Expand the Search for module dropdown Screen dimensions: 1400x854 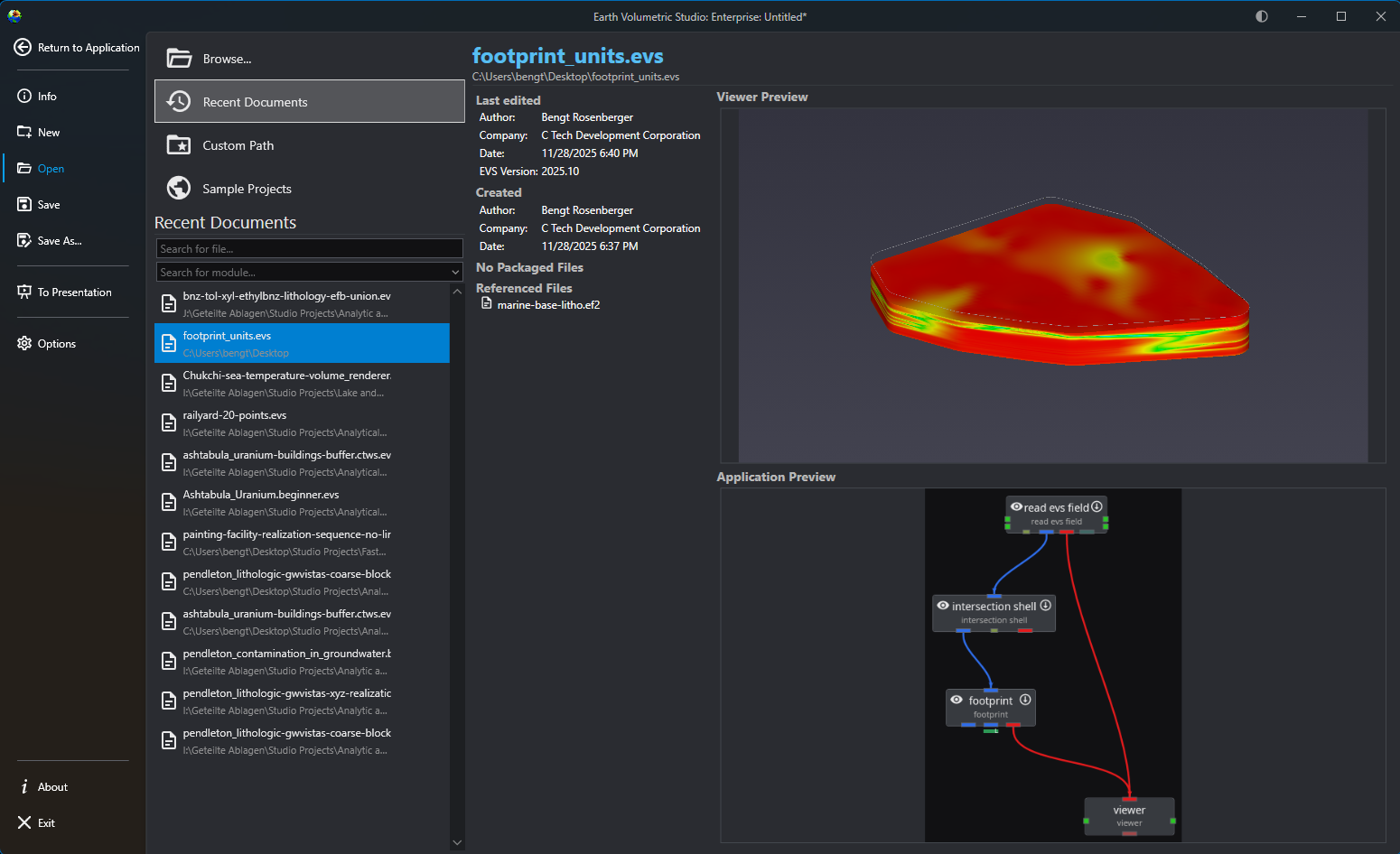coord(455,272)
